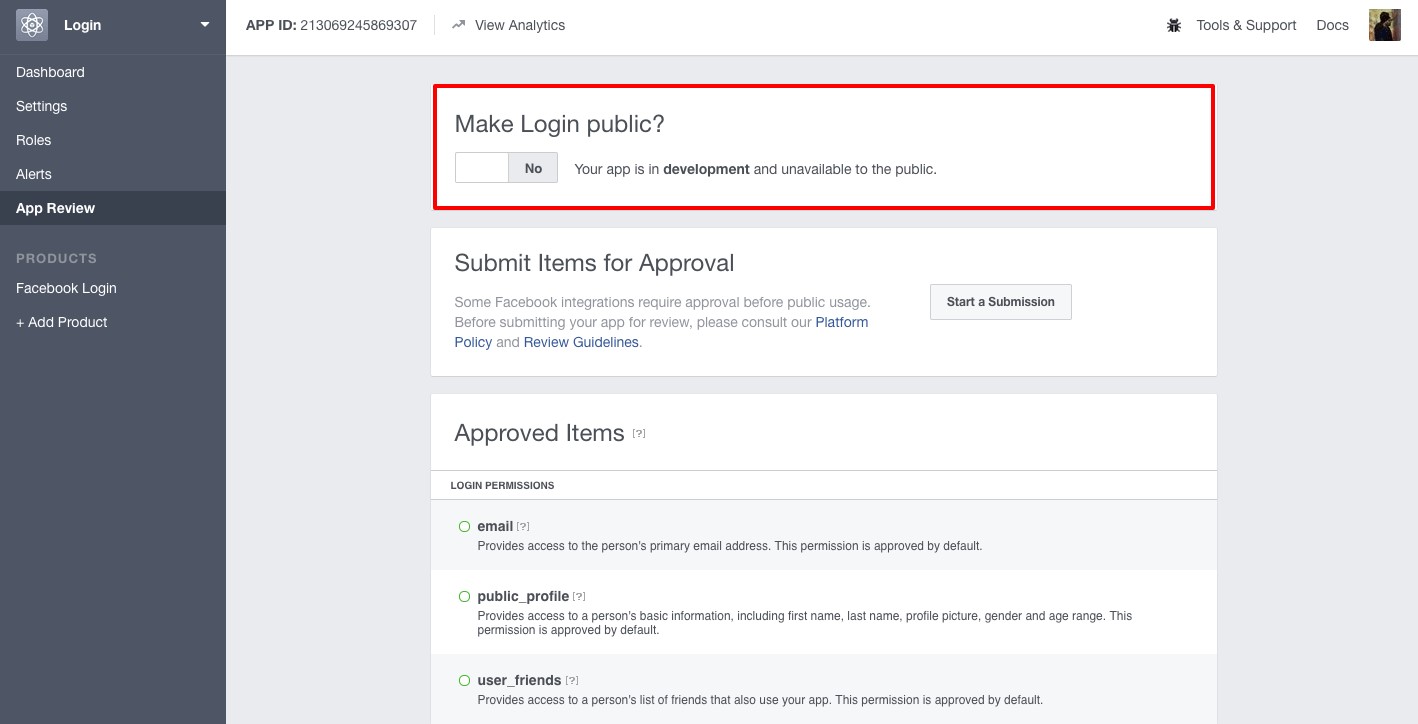This screenshot has width=1418, height=724.
Task: Click help icon next to Approved Items
Action: pyautogui.click(x=639, y=433)
